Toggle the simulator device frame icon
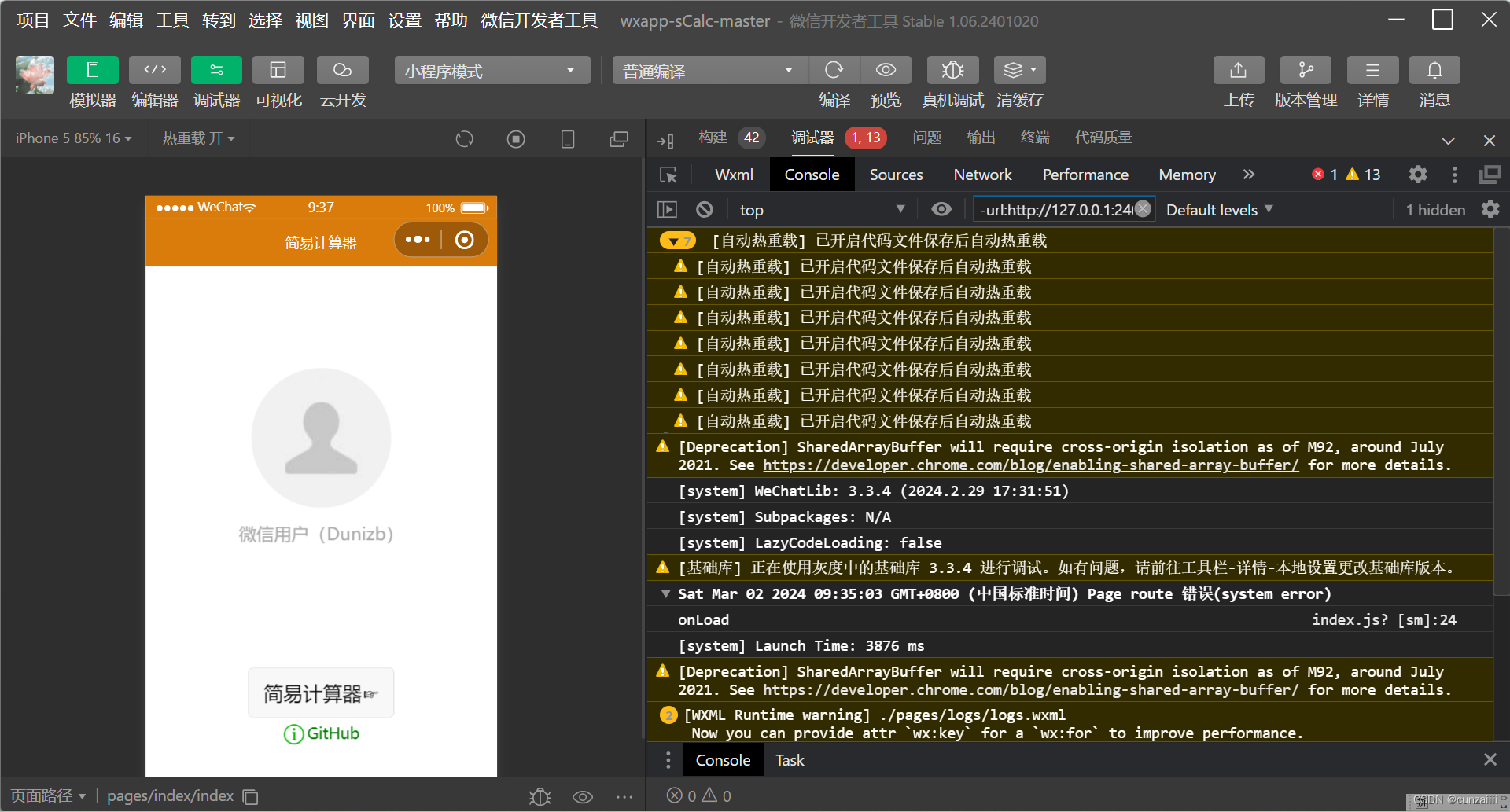This screenshot has height=812, width=1510. pyautogui.click(x=568, y=139)
